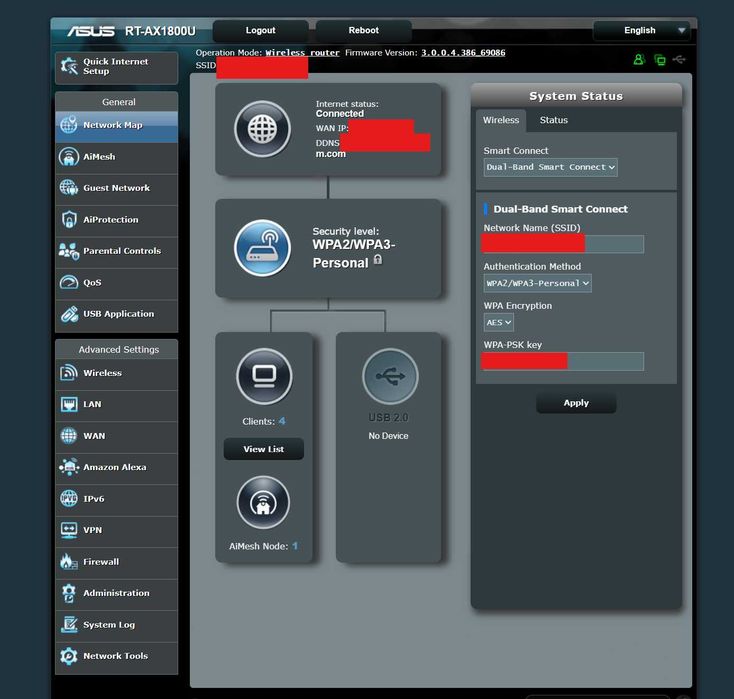Select the Network Map globe icon

click(x=69, y=125)
